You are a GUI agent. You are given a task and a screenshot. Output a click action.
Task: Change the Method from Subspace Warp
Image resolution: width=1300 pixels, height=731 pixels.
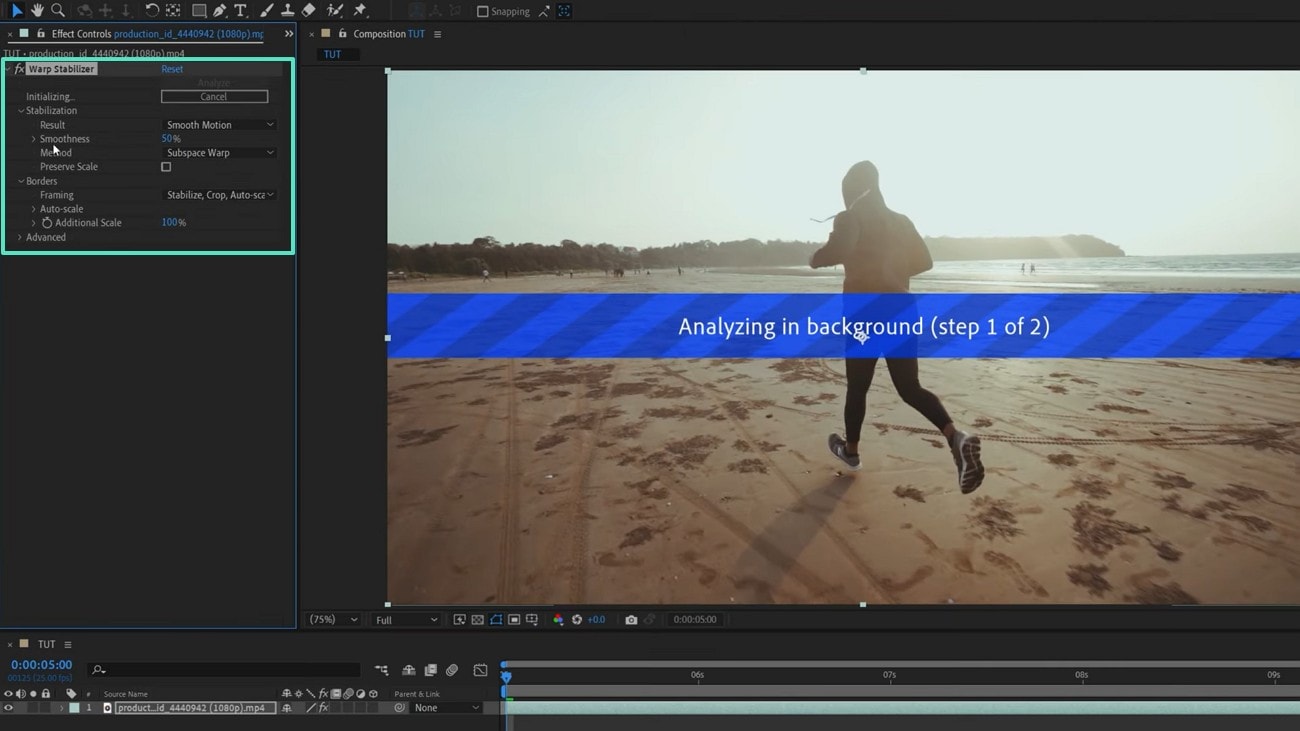218,152
